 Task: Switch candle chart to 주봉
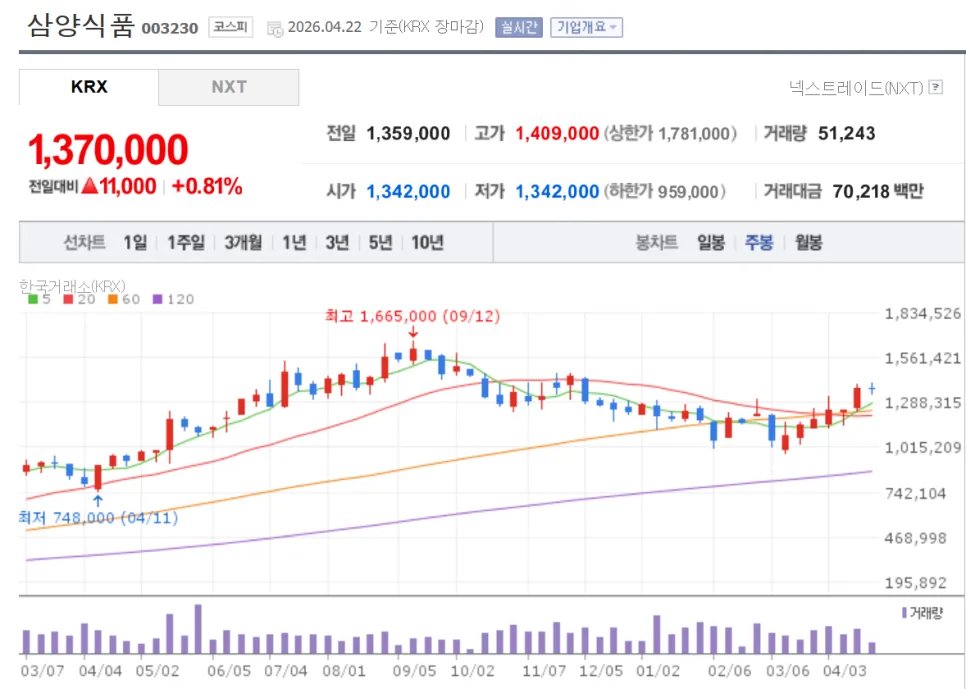pyautogui.click(x=758, y=243)
